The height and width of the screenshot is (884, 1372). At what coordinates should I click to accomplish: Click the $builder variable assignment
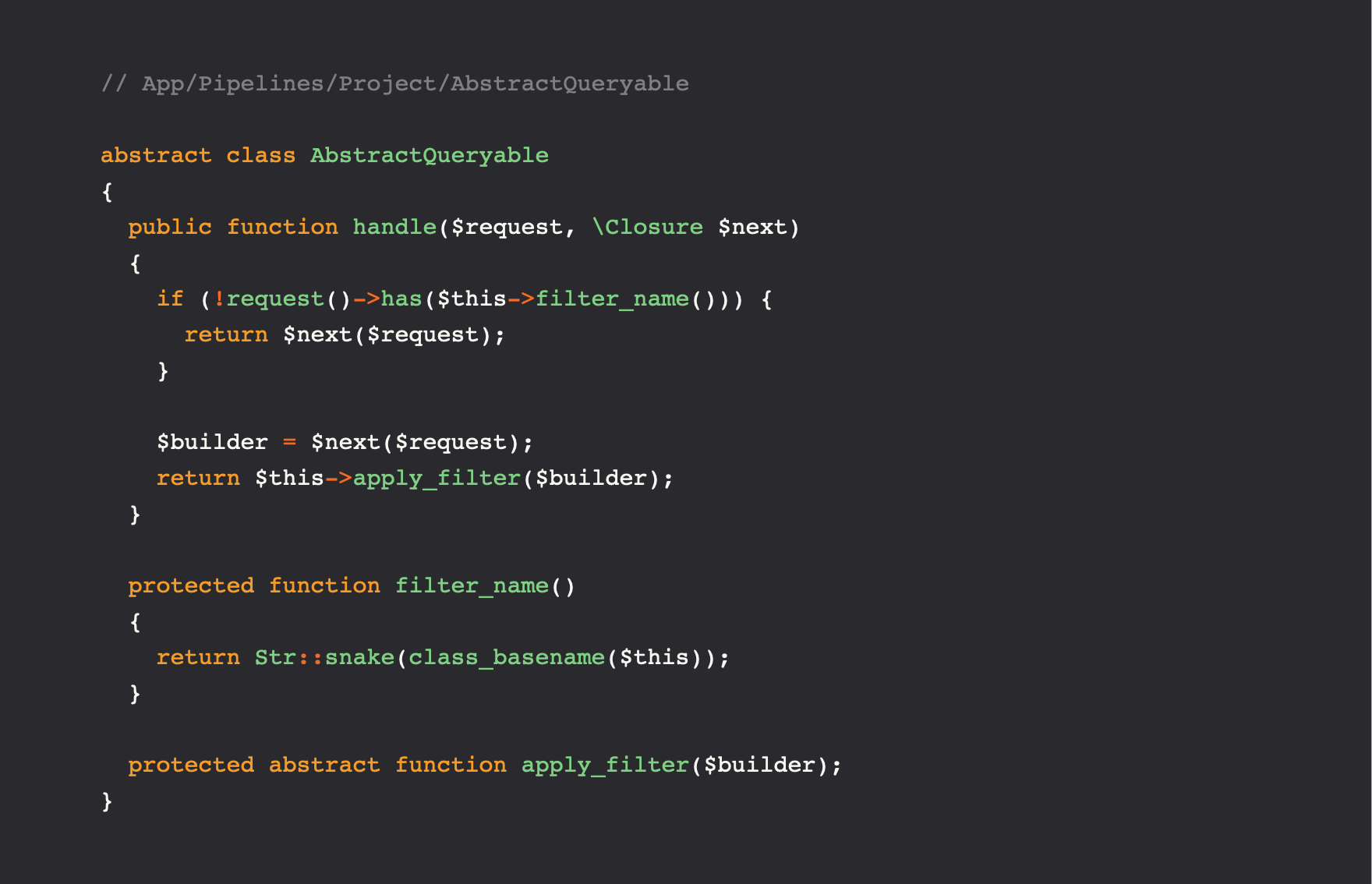point(212,442)
